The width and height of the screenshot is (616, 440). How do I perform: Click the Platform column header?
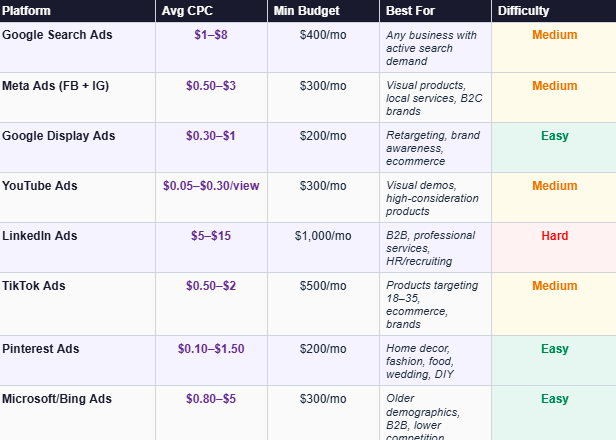(26, 11)
